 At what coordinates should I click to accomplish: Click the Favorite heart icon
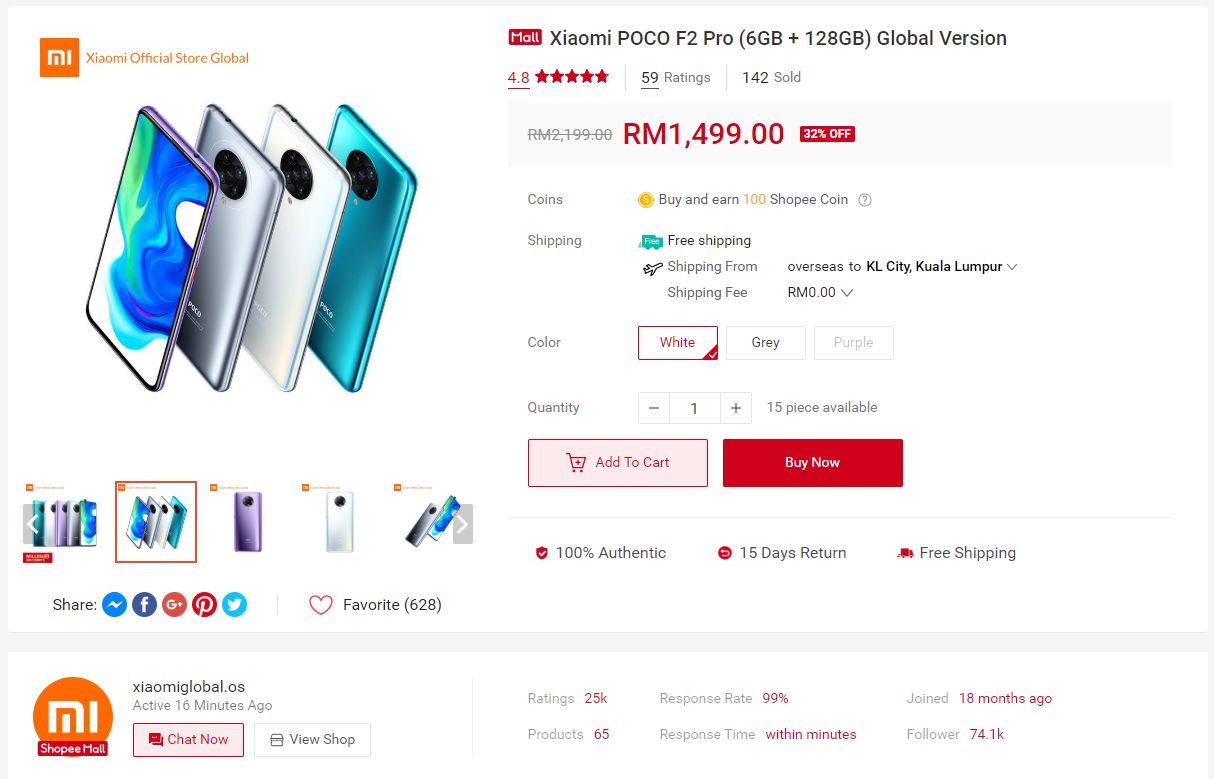320,605
